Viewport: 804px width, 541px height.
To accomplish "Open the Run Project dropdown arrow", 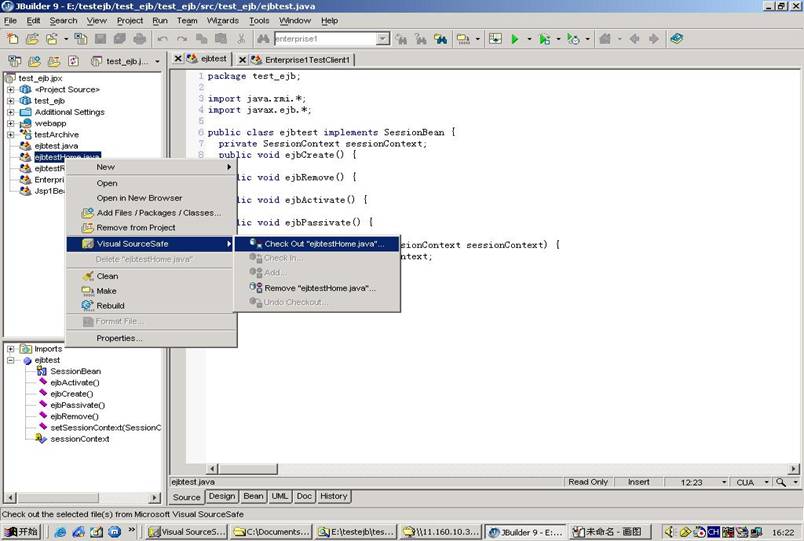I will coord(529,39).
